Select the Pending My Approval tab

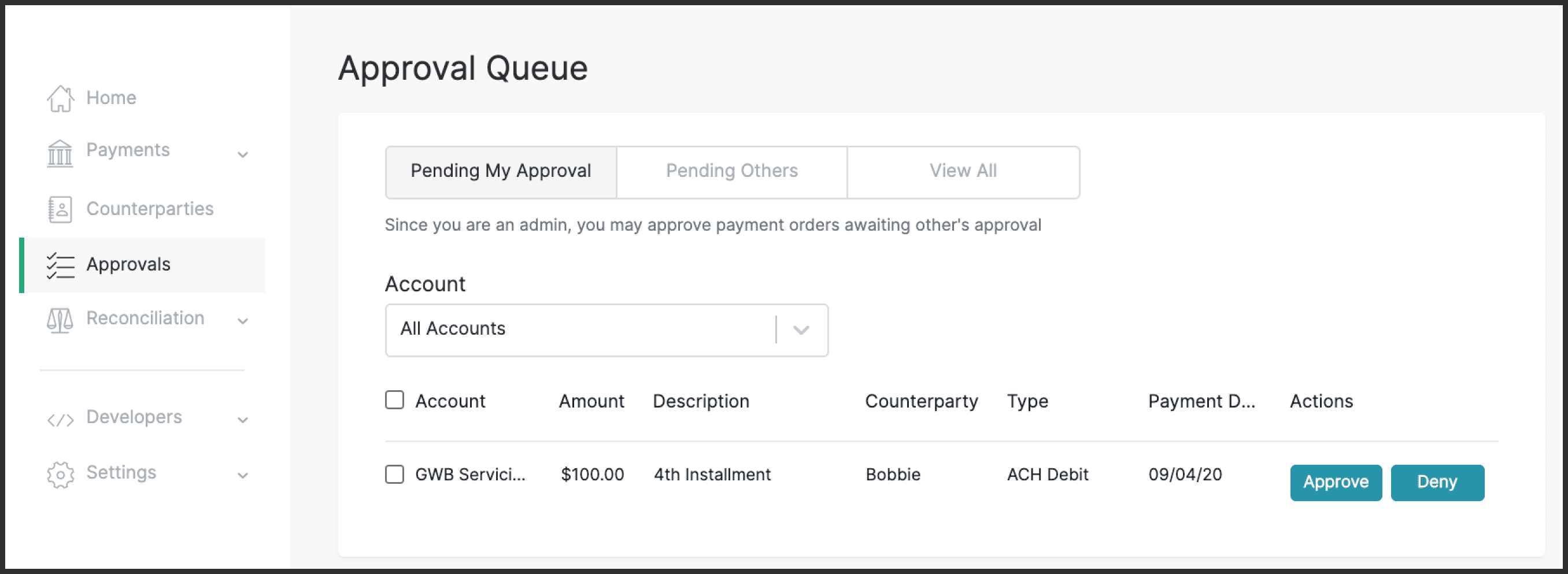(x=500, y=171)
